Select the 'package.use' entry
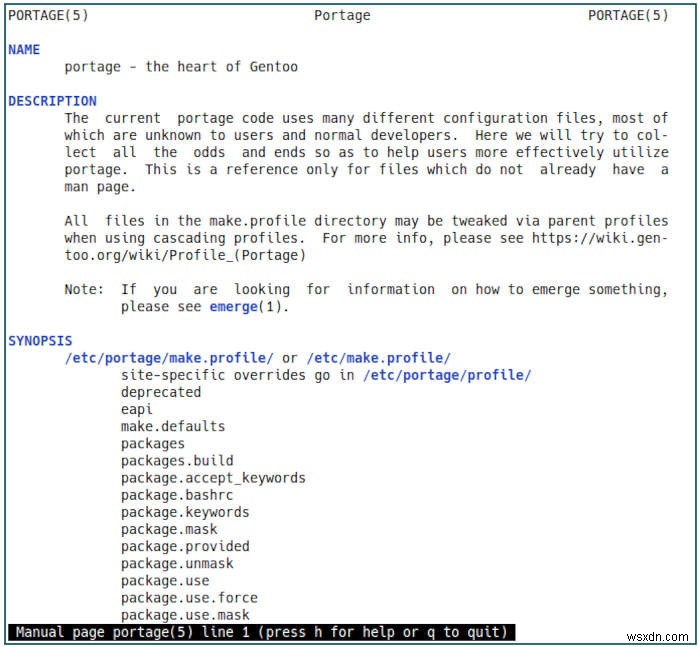700x647 pixels. click(165, 581)
